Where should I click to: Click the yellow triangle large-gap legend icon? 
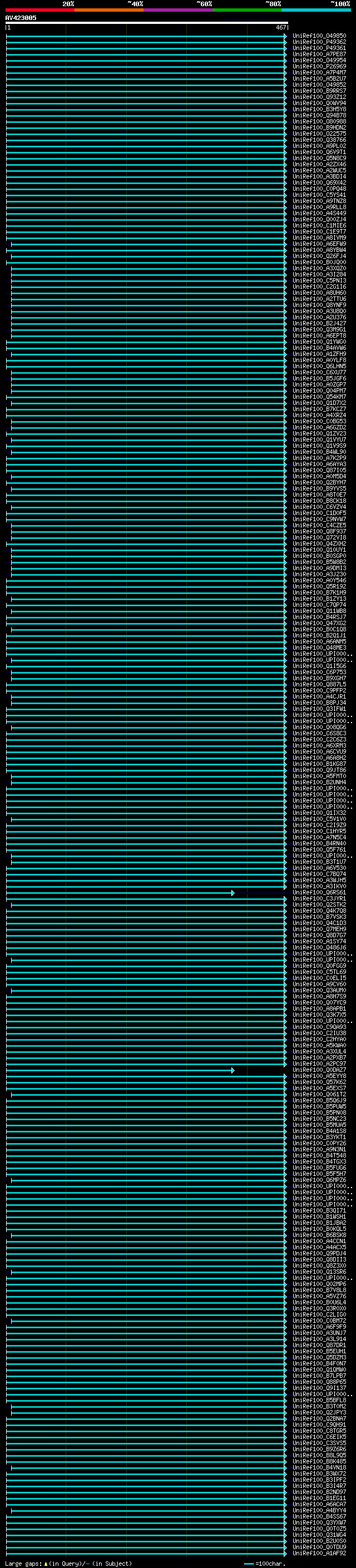(46, 1564)
